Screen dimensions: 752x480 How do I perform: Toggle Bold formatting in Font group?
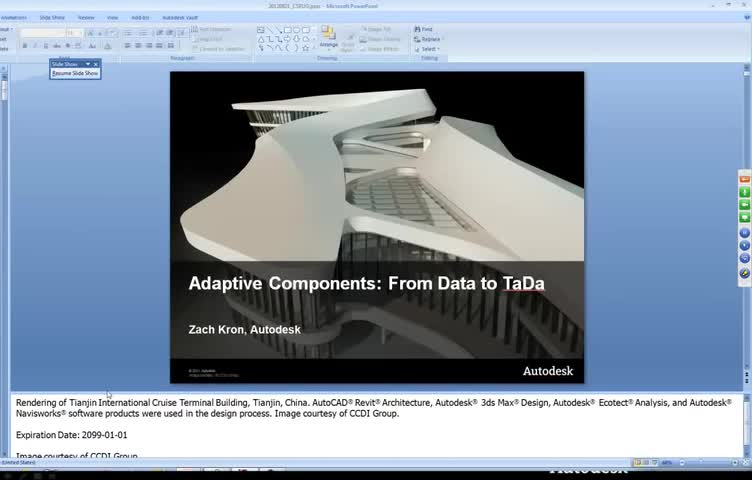24,46
